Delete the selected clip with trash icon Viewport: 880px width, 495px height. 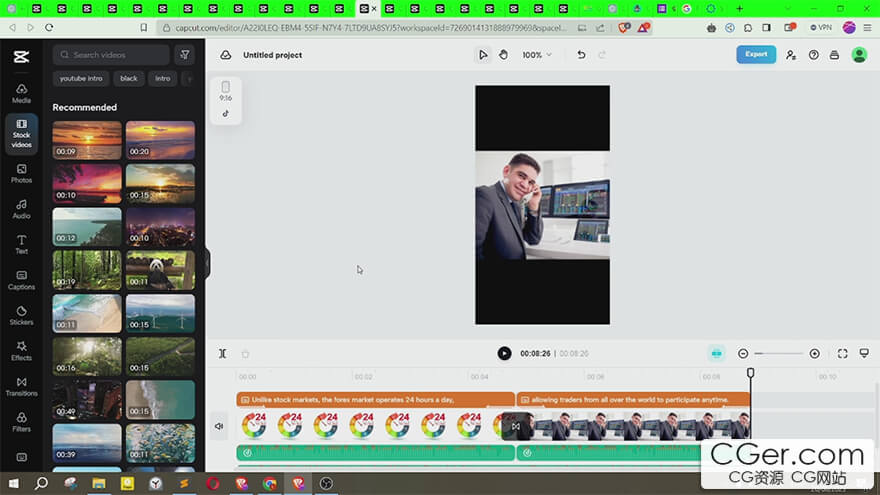(x=245, y=354)
